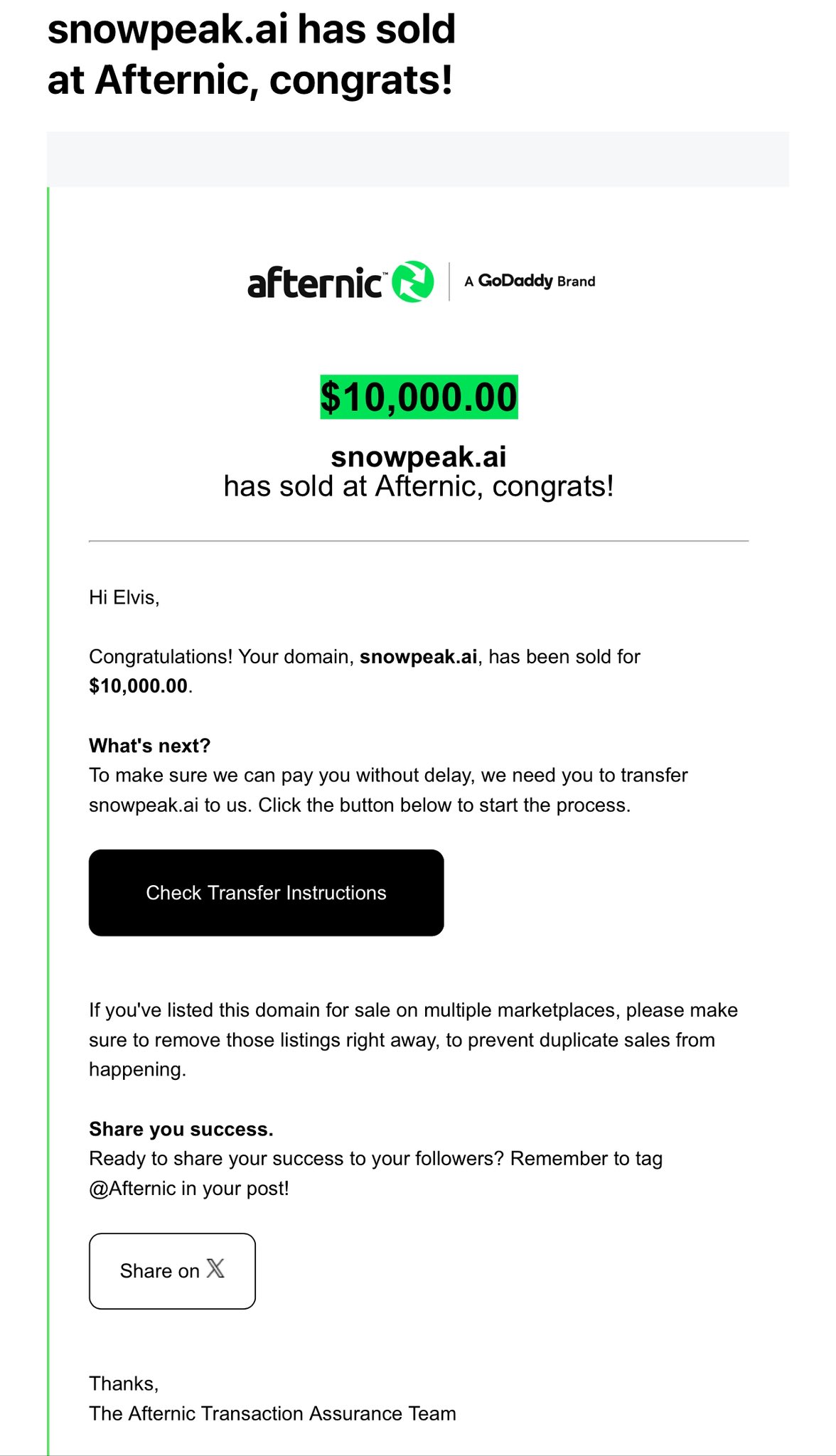Open Check Transfer Instructions button
The height and width of the screenshot is (1456, 836).
coord(267,893)
